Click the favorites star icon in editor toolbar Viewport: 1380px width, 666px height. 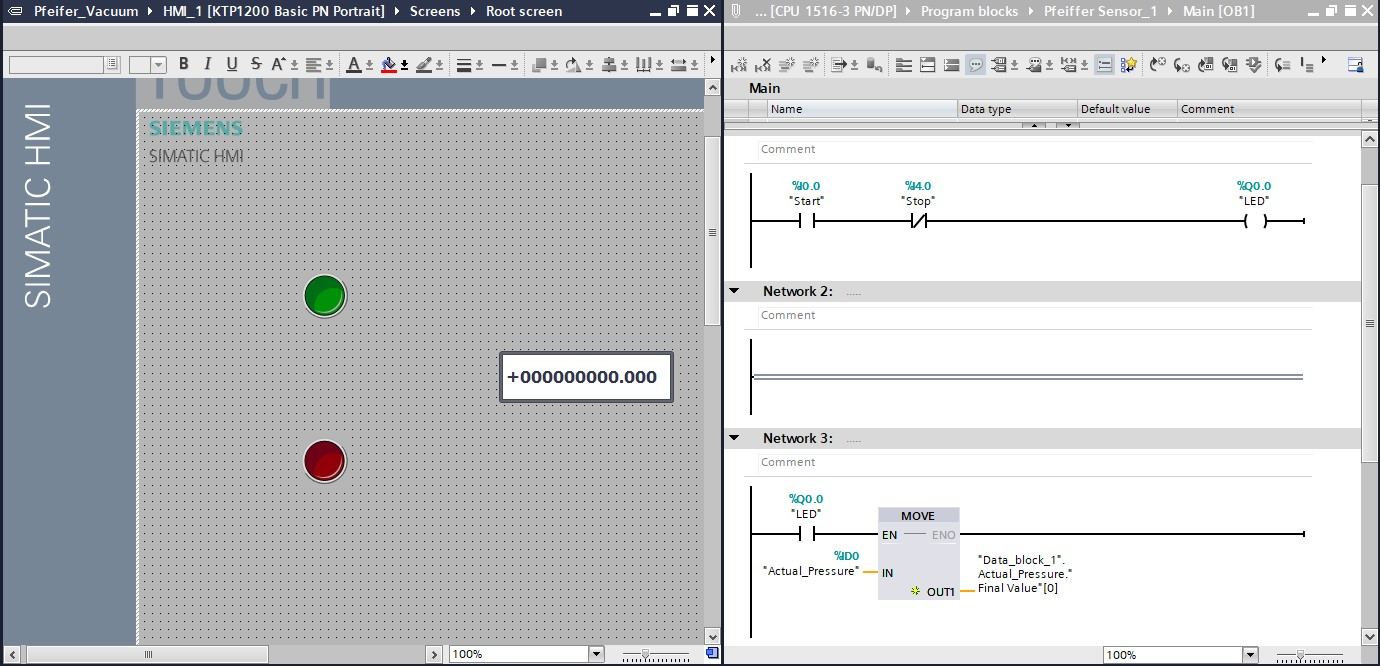(x=1129, y=65)
